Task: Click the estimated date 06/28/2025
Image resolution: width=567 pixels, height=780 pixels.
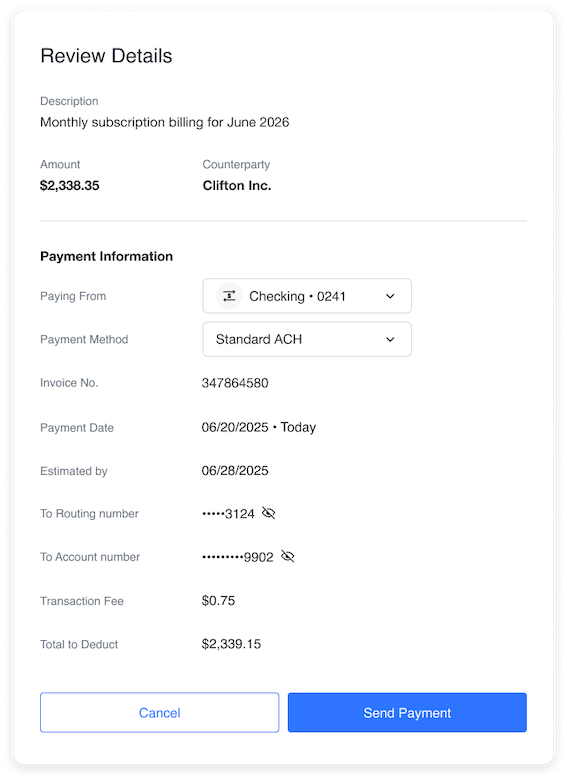Action: [x=235, y=471]
